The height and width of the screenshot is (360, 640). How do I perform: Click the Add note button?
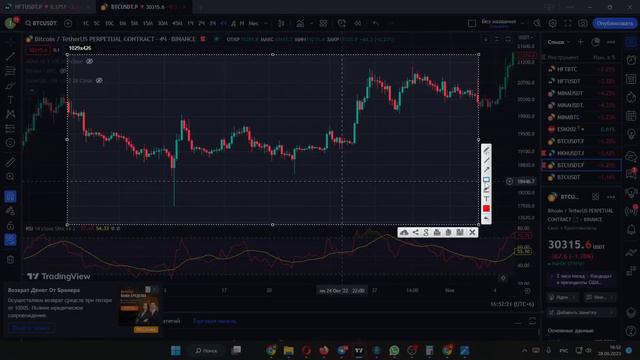coord(581,312)
